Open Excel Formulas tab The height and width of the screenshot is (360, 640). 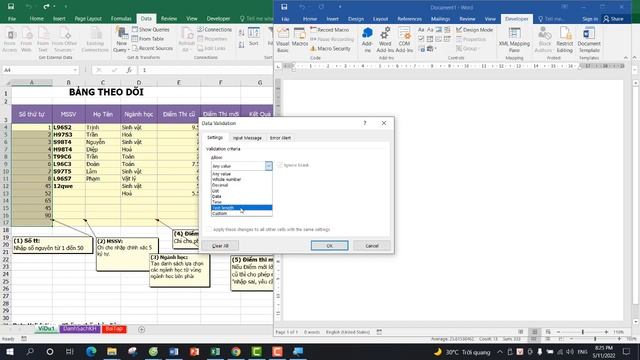[121, 18]
